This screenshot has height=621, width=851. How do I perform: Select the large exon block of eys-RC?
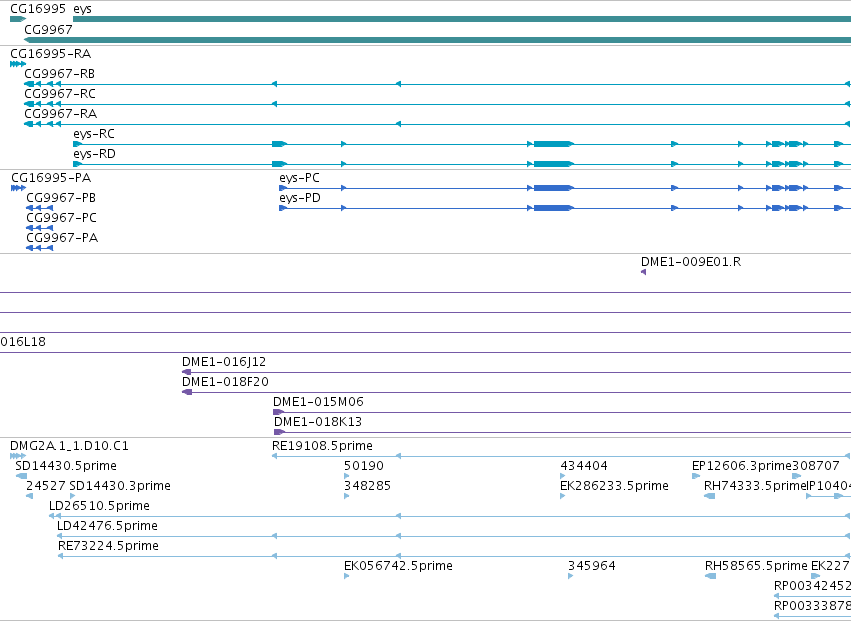point(553,144)
